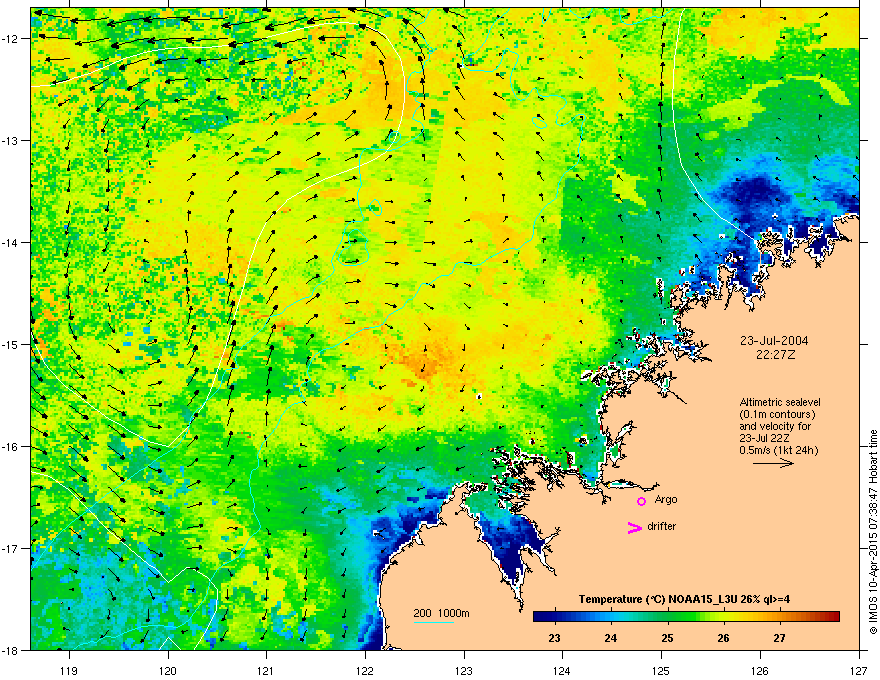Image resolution: width=880 pixels, height=680 pixels.
Task: Click the 'Argo' legend label
Action: [x=666, y=500]
